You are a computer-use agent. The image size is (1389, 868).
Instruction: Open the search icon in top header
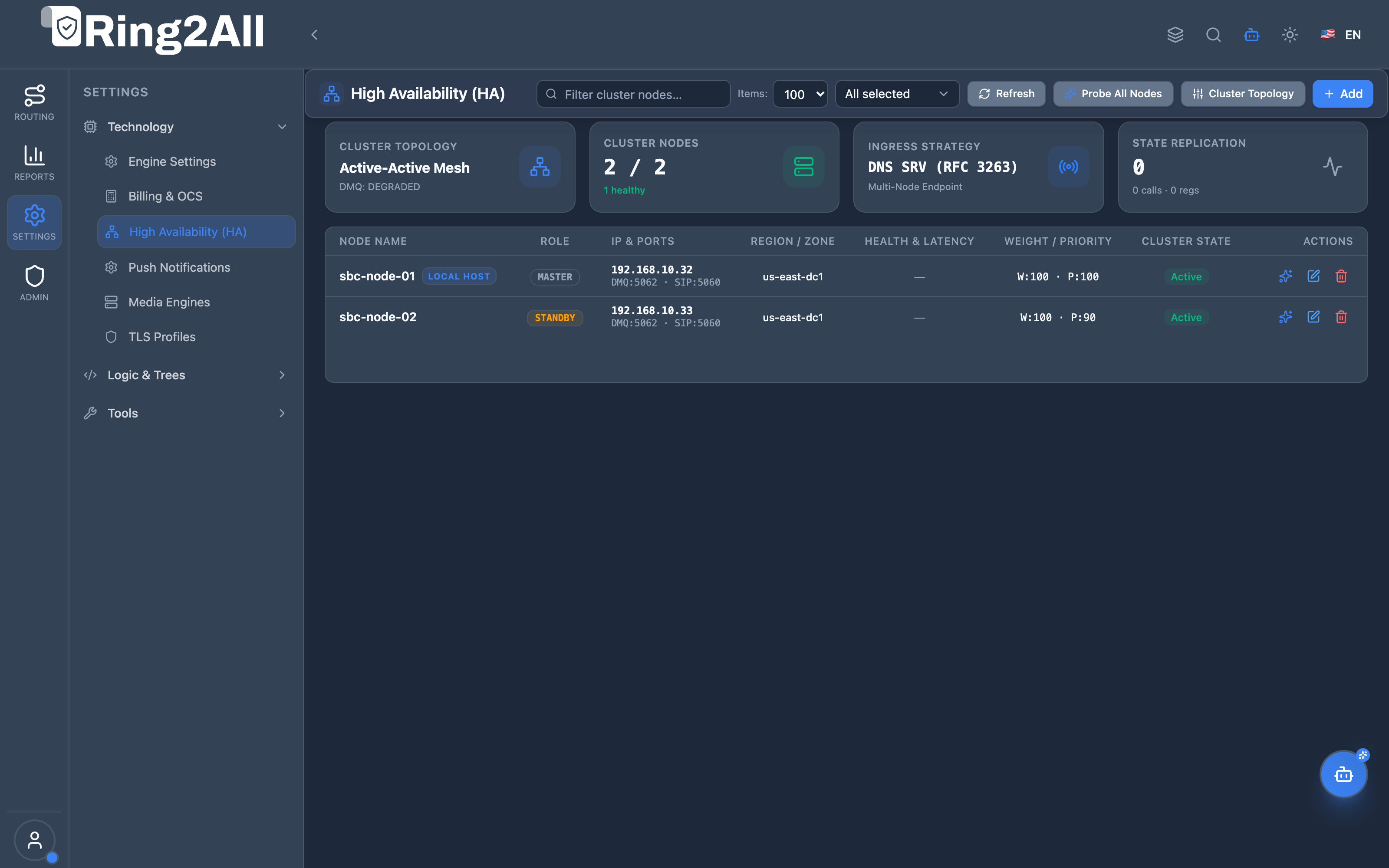coord(1213,35)
